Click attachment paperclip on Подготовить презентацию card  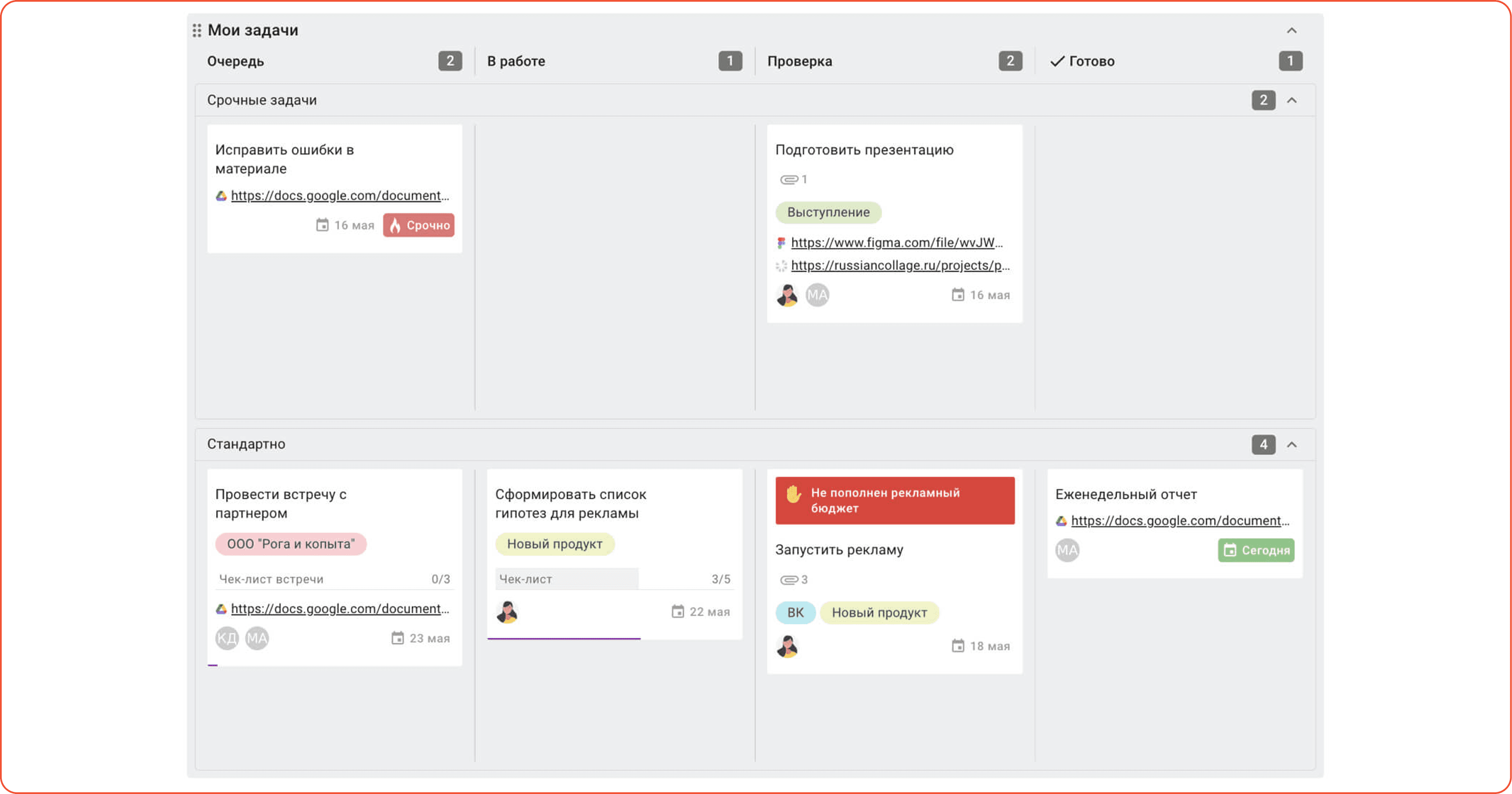point(788,180)
